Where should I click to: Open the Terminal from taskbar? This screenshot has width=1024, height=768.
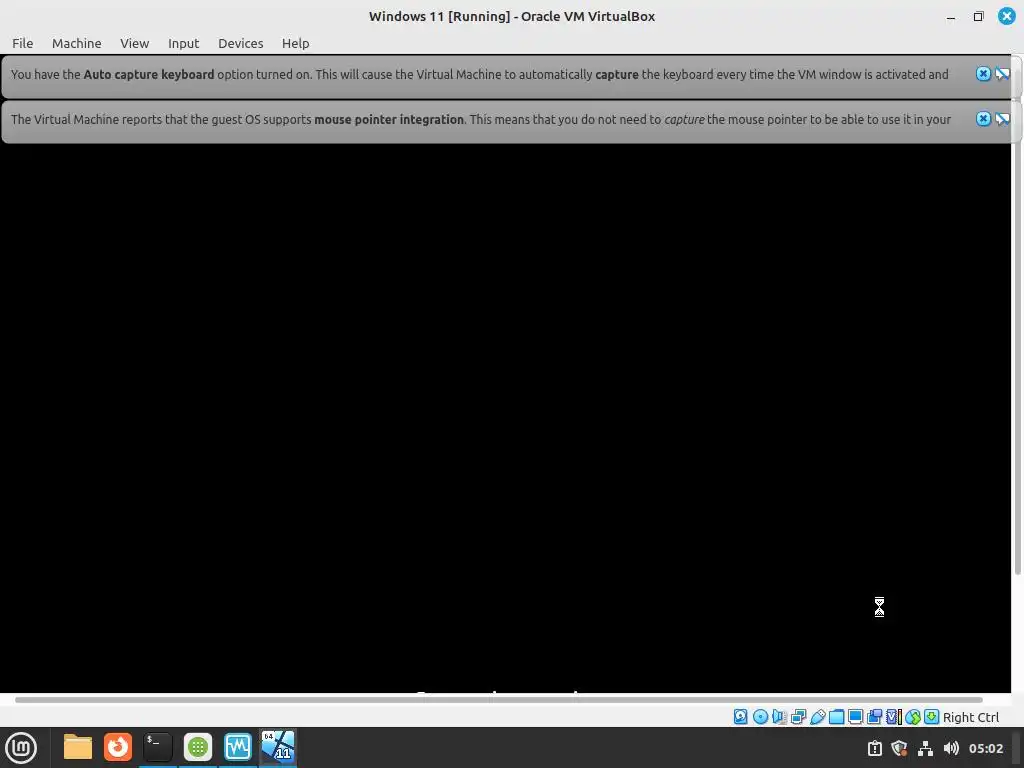point(157,747)
